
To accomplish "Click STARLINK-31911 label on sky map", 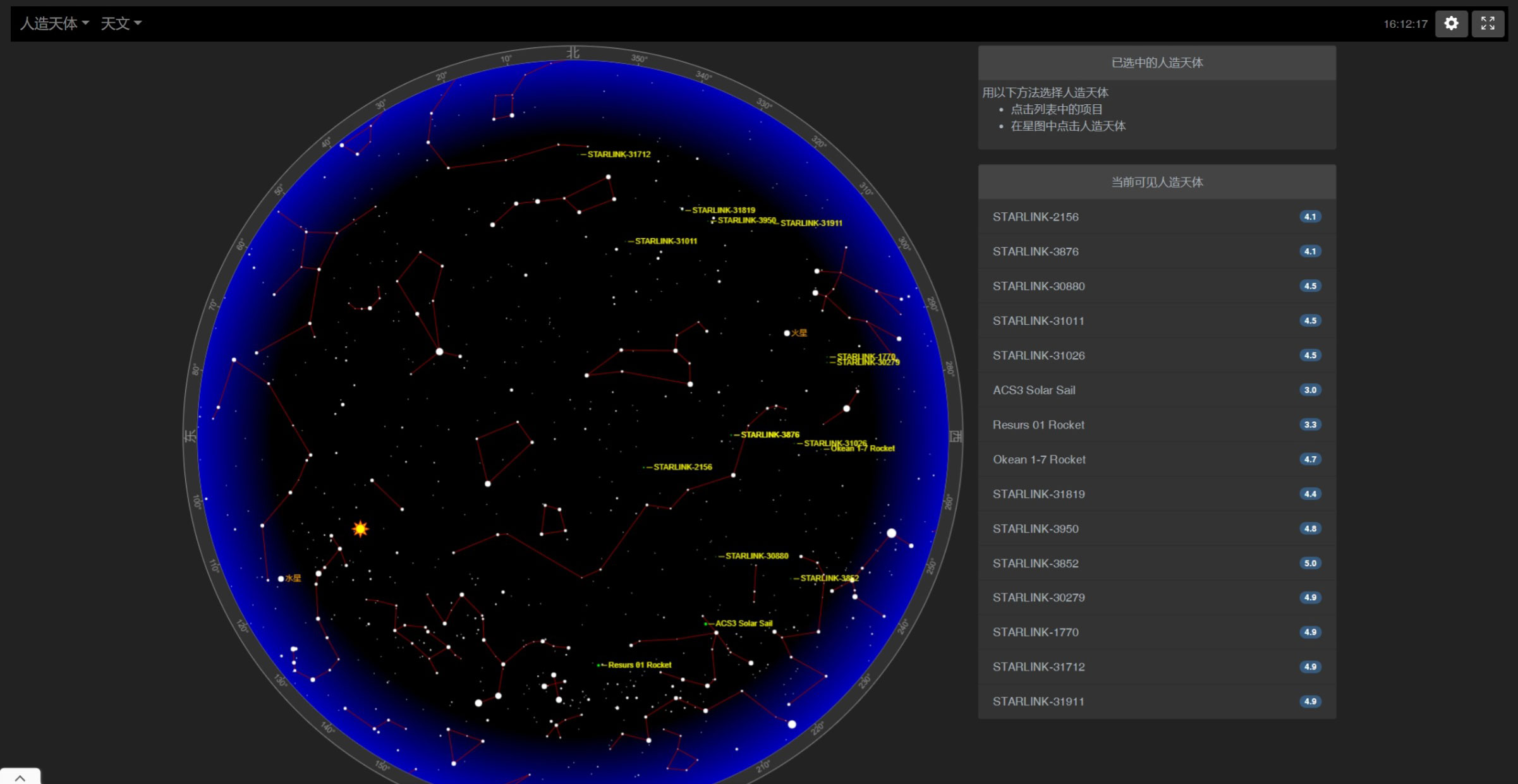I will pyautogui.click(x=811, y=223).
